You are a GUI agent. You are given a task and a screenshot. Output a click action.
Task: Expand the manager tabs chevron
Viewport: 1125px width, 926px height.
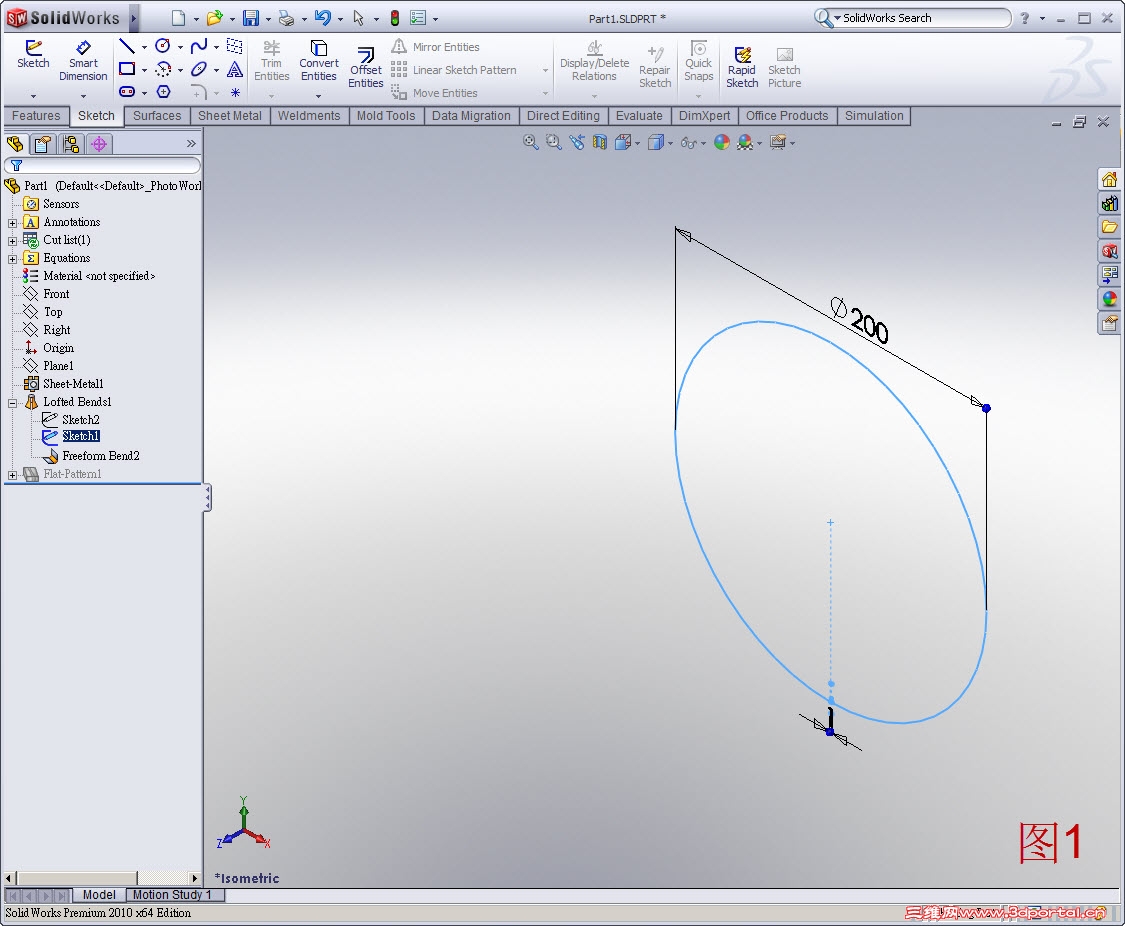(191, 143)
